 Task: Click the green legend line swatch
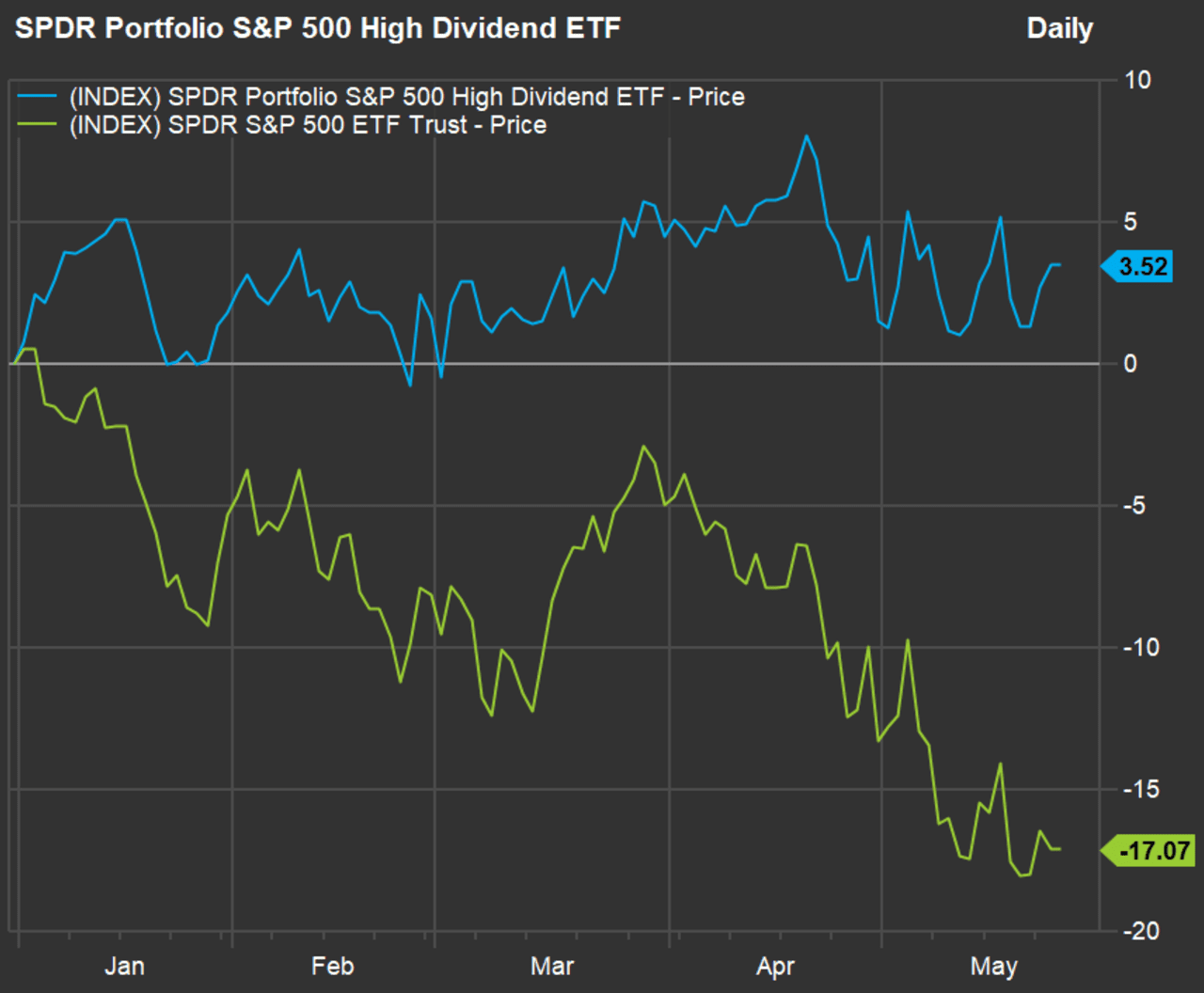tap(37, 125)
